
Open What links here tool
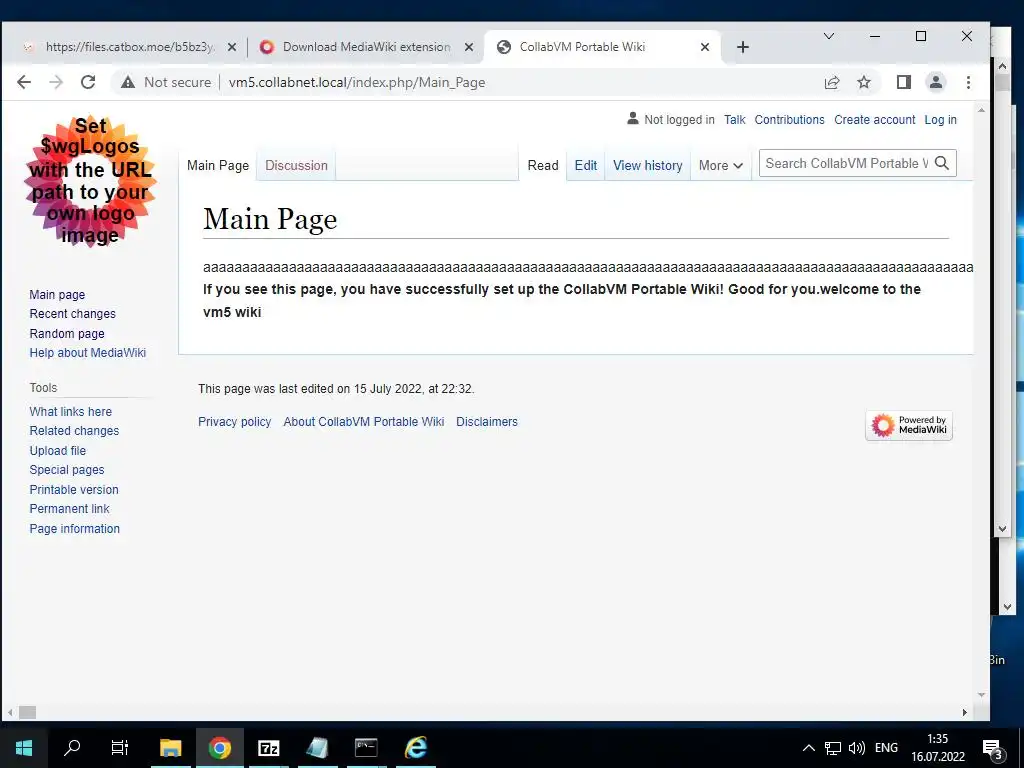coord(71,411)
